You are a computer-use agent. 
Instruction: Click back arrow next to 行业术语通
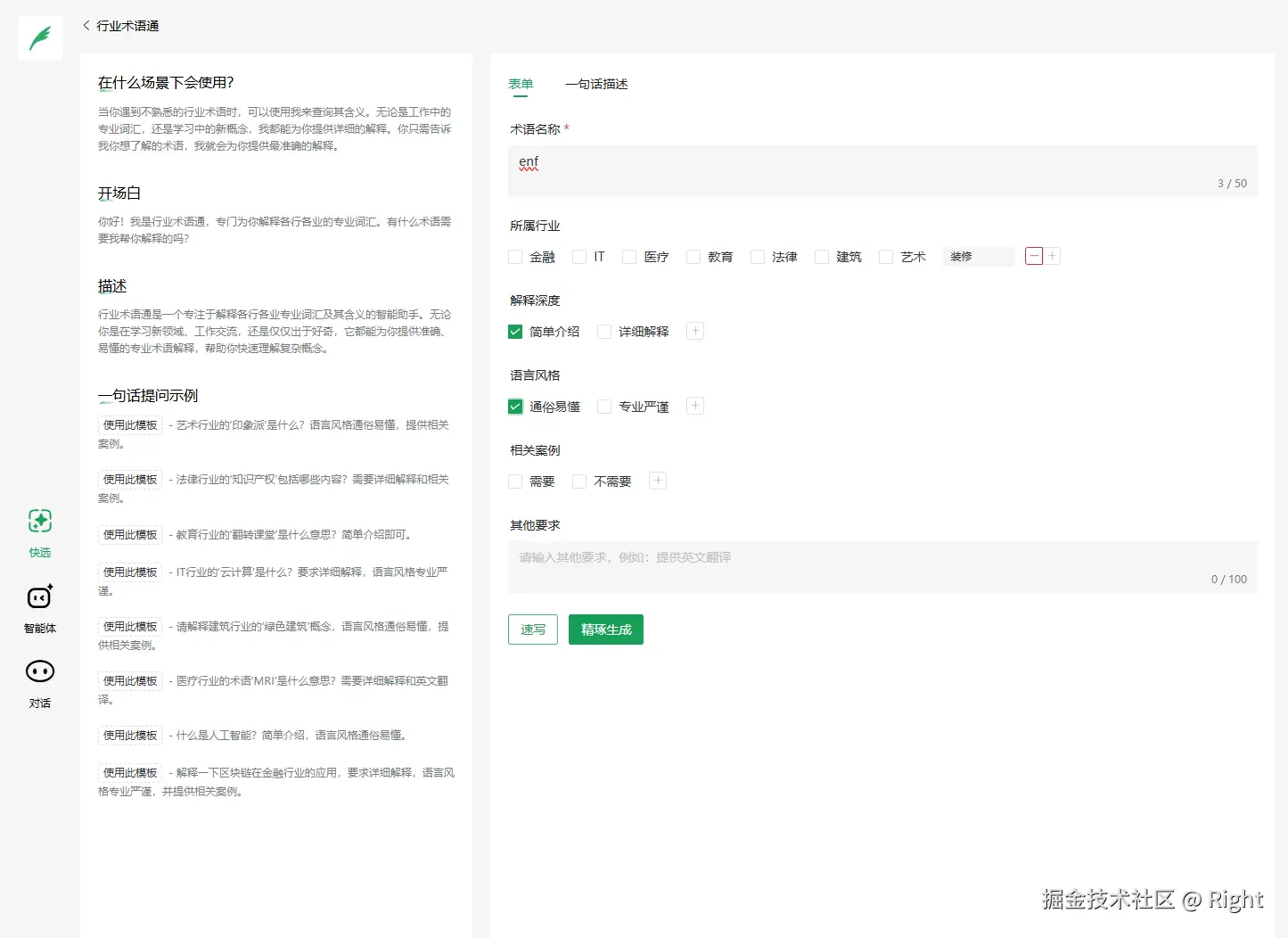pos(85,26)
